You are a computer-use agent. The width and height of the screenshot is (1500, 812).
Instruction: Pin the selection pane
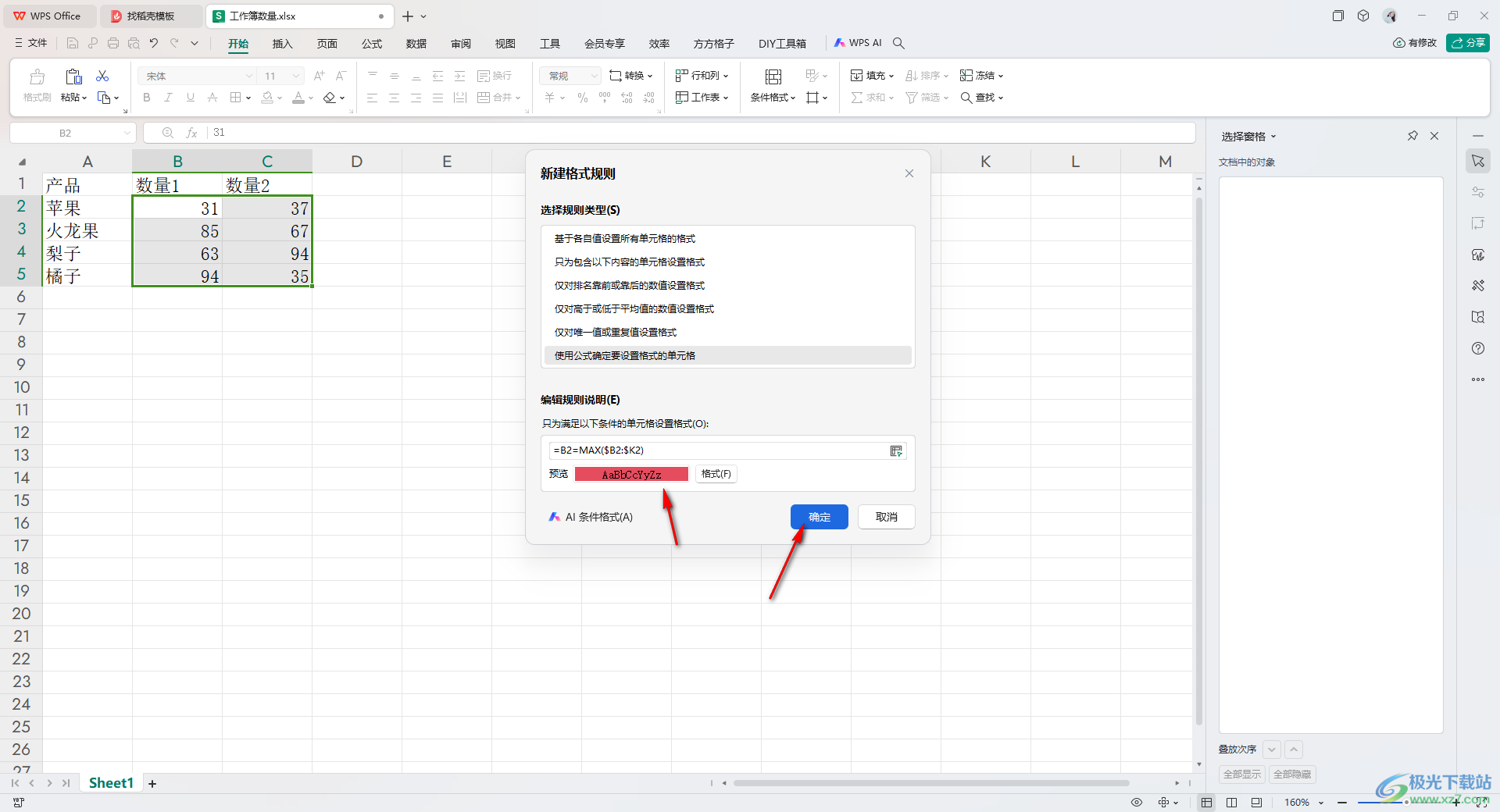(1412, 136)
